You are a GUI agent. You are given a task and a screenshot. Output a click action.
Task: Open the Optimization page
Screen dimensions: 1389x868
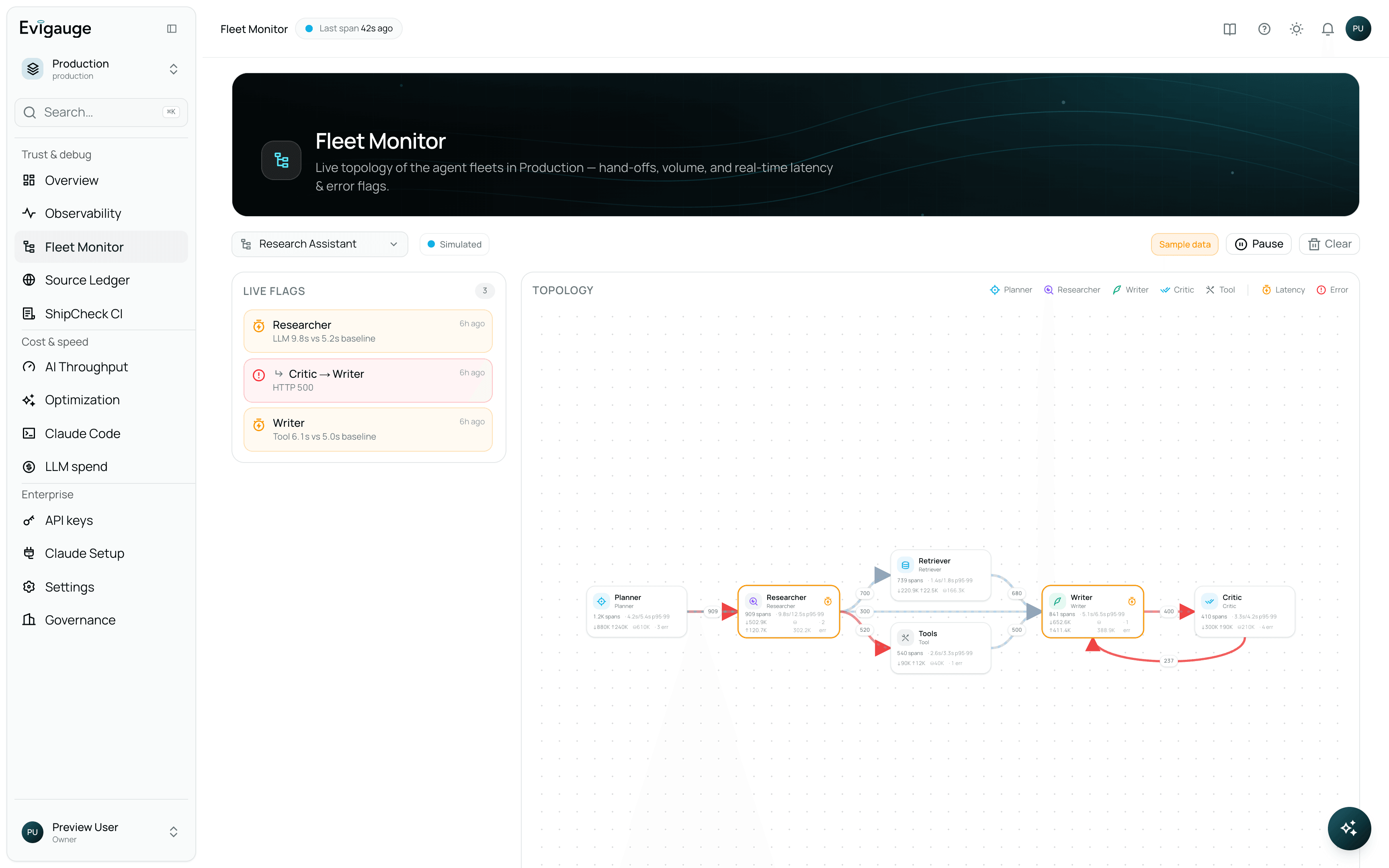coord(101,399)
